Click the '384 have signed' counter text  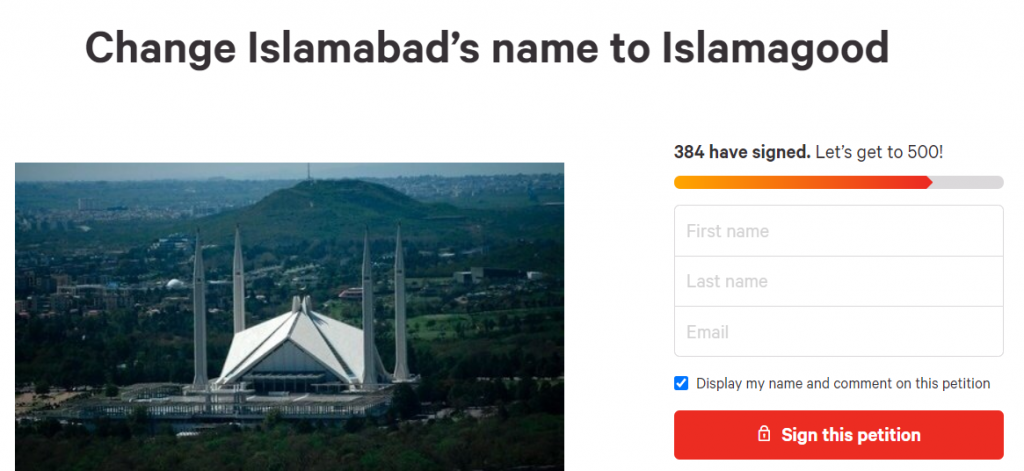741,153
